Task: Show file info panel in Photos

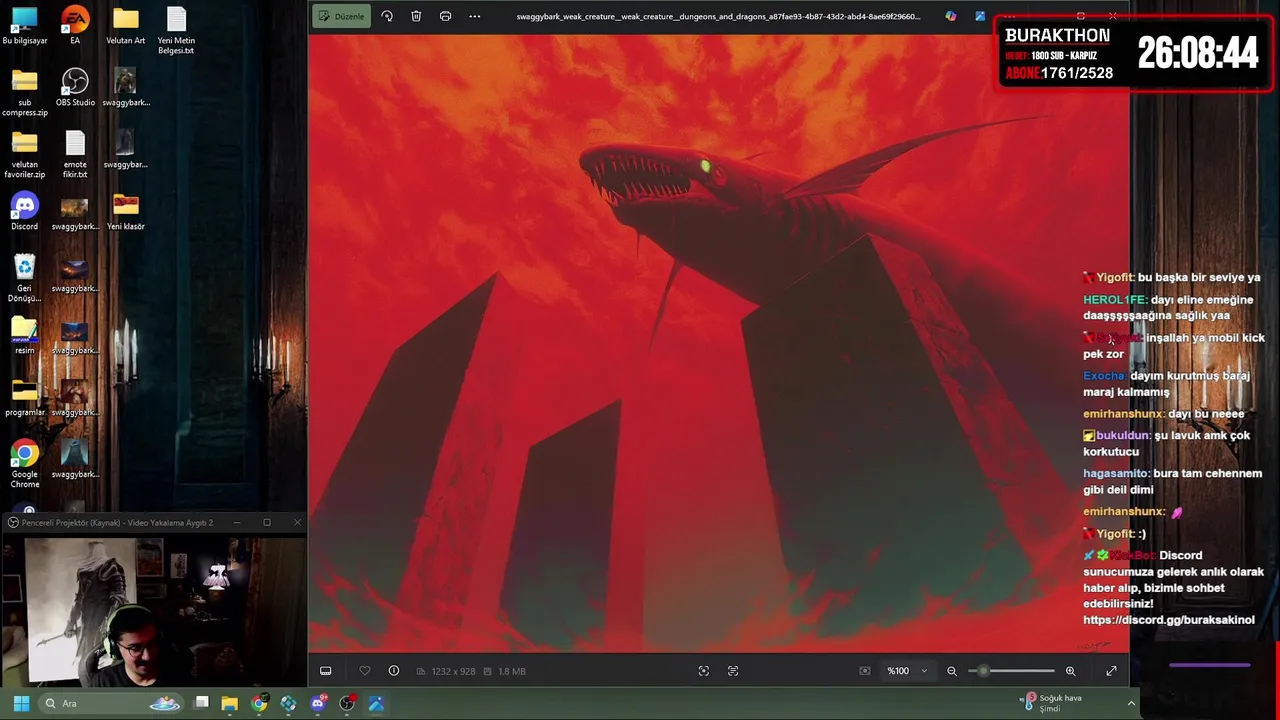Action: coord(394,671)
